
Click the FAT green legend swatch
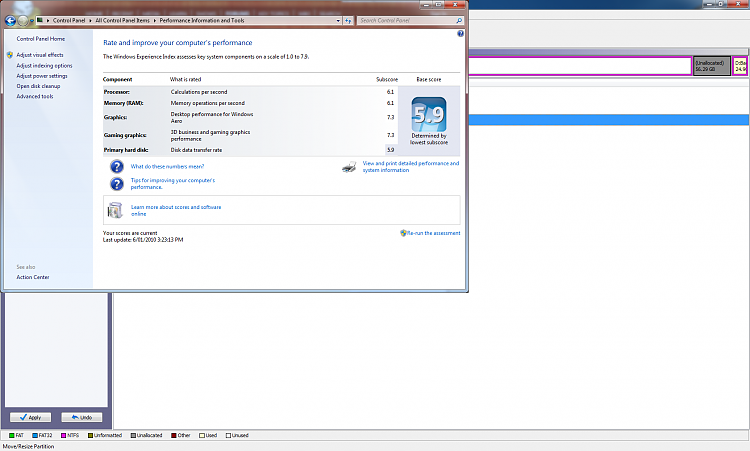[11, 436]
